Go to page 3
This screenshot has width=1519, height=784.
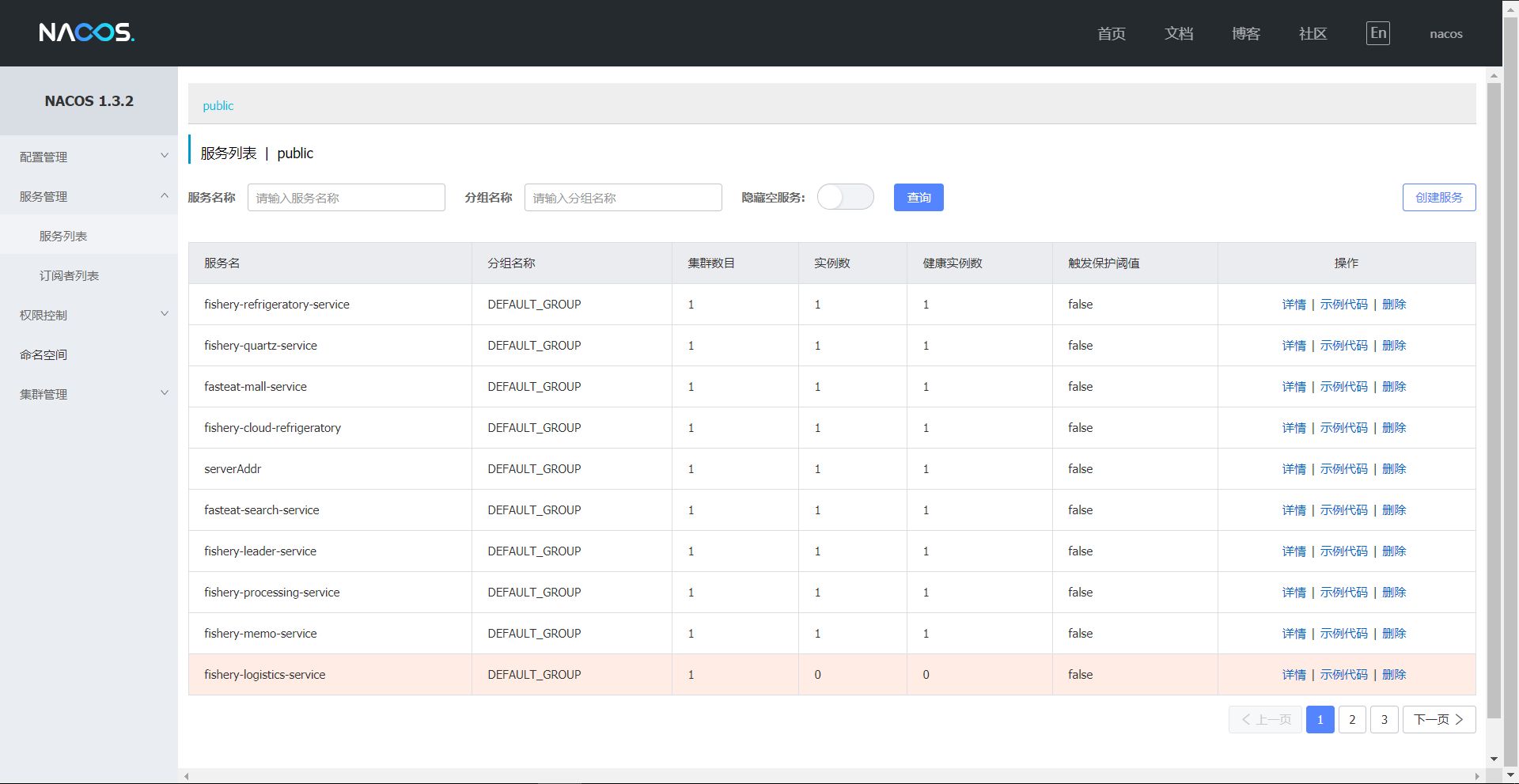point(1385,719)
